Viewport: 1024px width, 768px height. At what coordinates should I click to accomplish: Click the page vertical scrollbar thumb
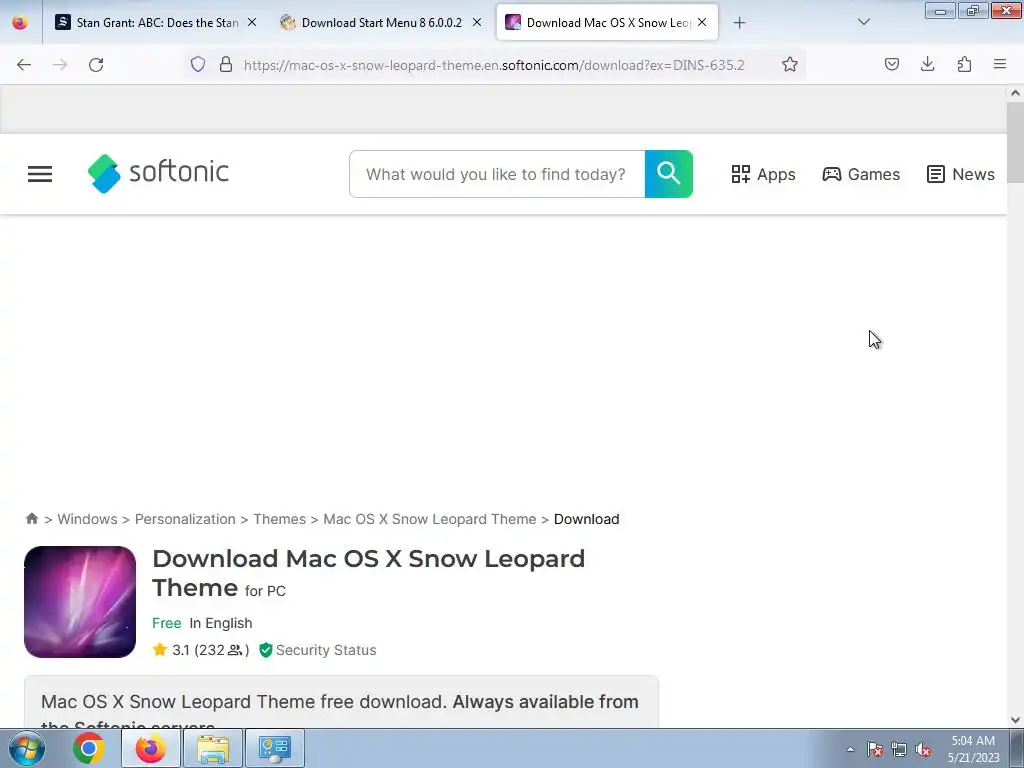coord(1015,142)
